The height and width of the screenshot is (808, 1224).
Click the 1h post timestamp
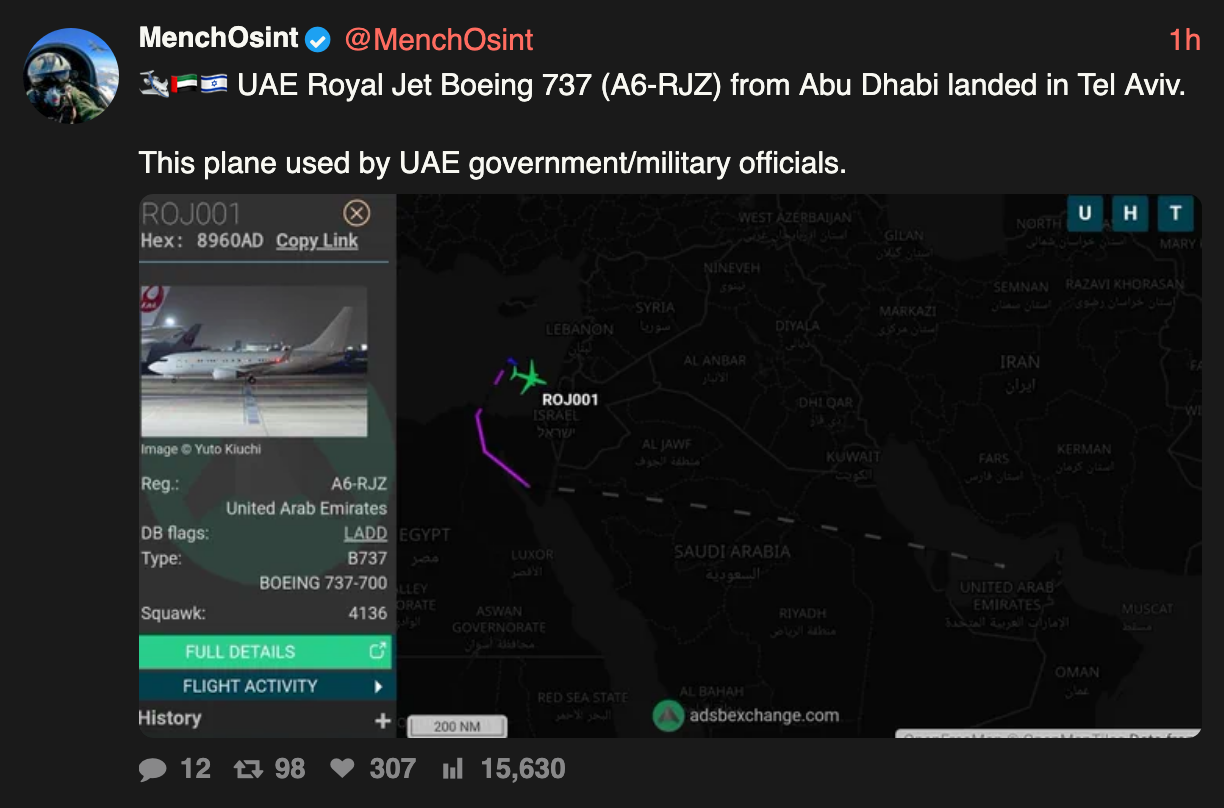(x=1184, y=40)
